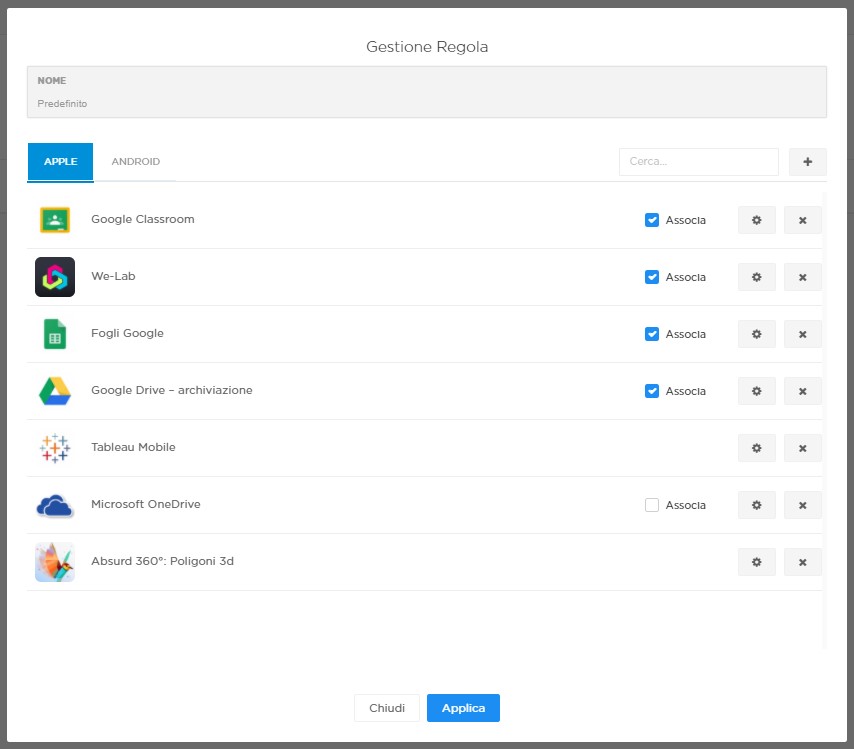Click the Absurd 360° app icon
Screen dimensions: 854x749
55,562
